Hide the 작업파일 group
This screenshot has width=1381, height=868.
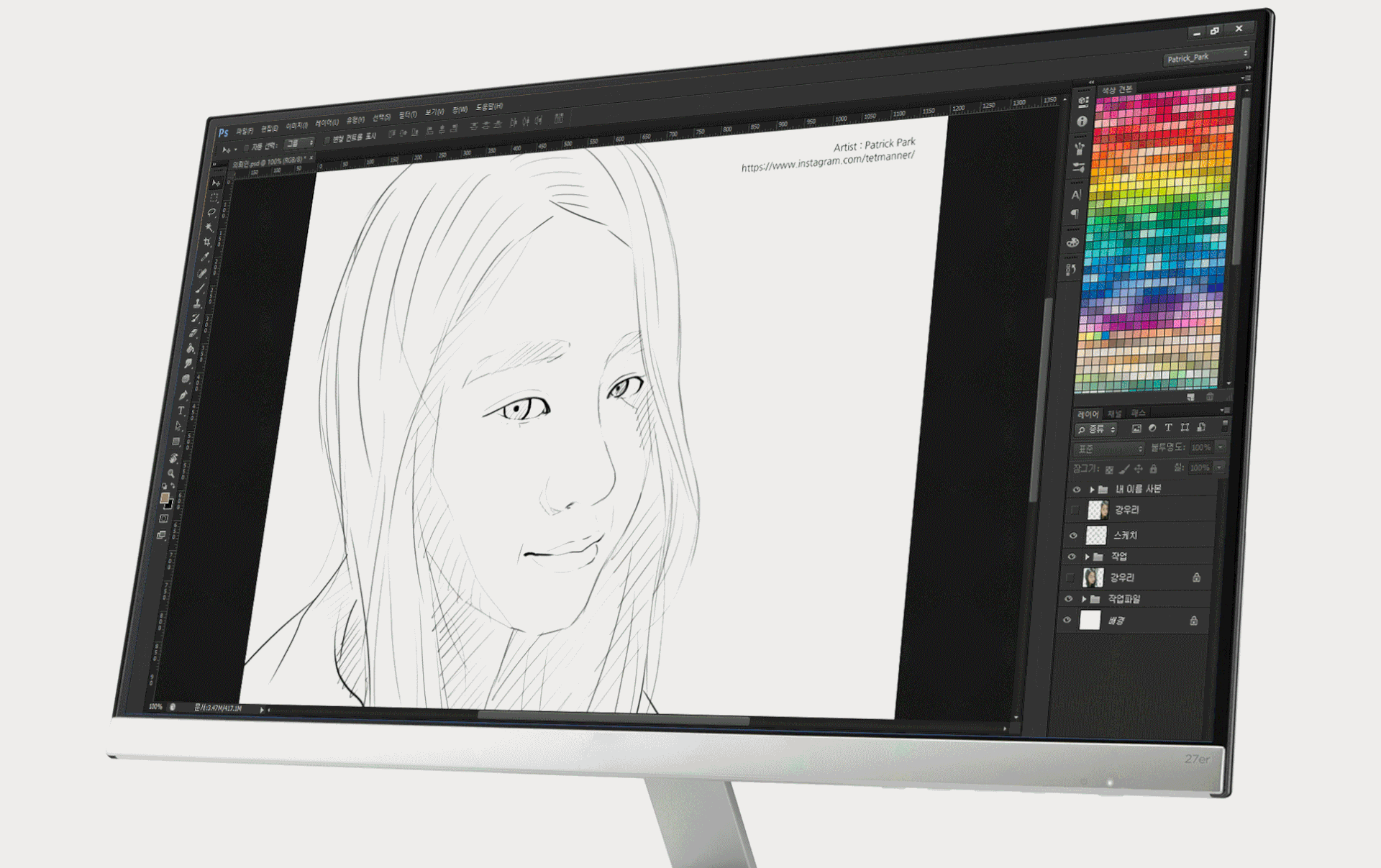[x=1069, y=598]
